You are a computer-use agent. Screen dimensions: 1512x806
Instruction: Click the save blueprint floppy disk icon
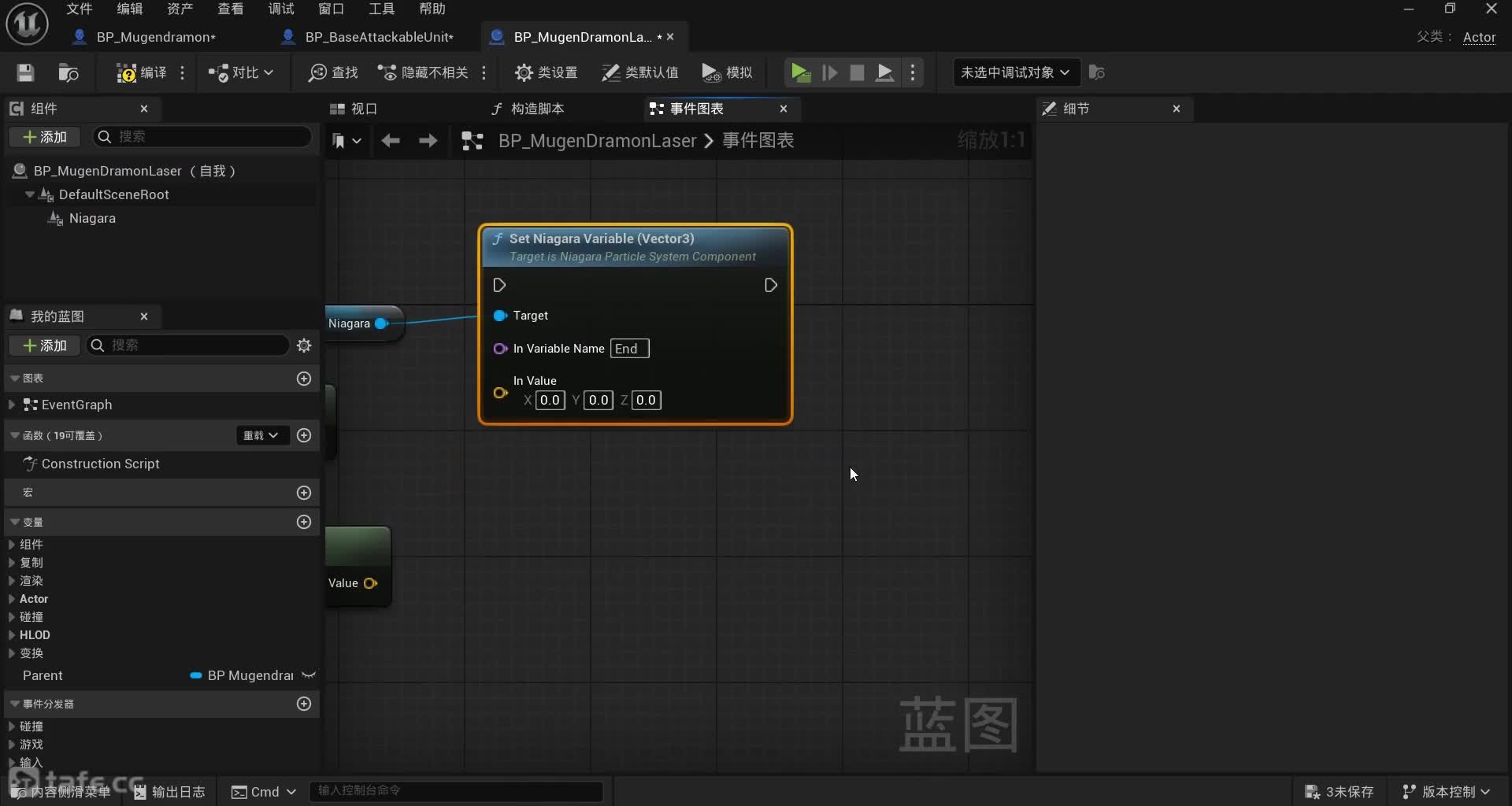(25, 72)
